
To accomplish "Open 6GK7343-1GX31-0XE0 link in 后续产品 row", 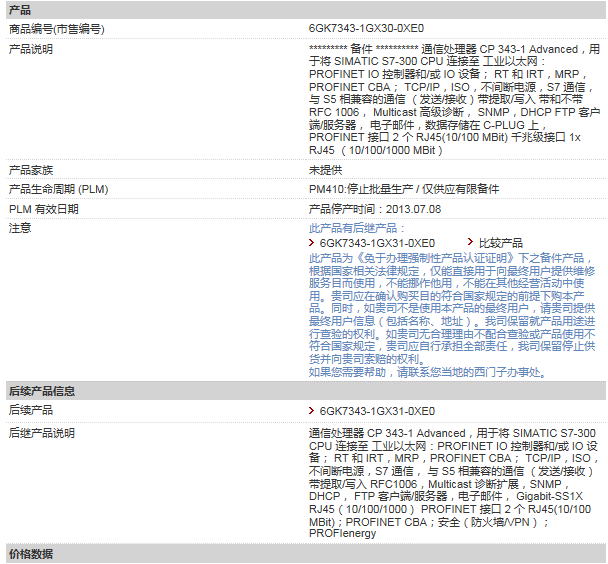I will [377, 411].
